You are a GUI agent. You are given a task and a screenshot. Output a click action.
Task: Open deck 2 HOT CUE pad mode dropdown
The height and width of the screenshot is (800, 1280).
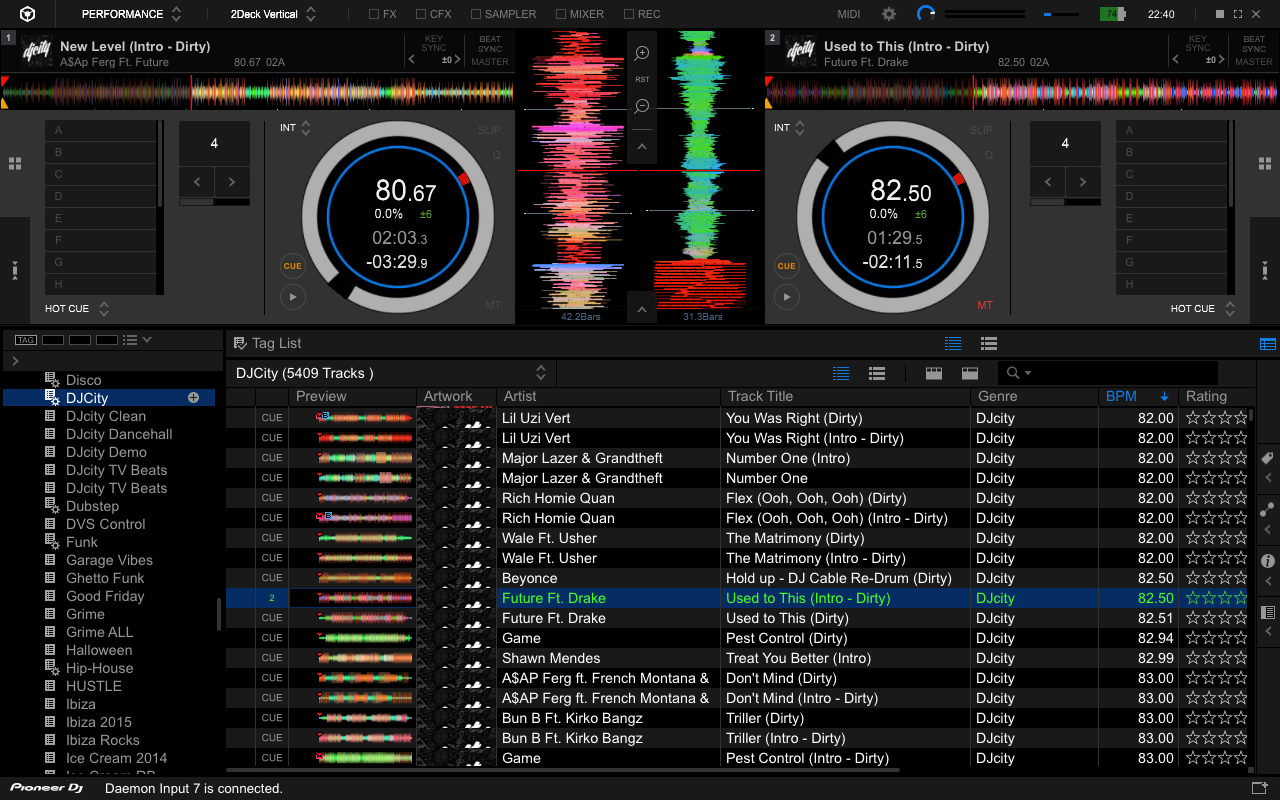click(1203, 309)
